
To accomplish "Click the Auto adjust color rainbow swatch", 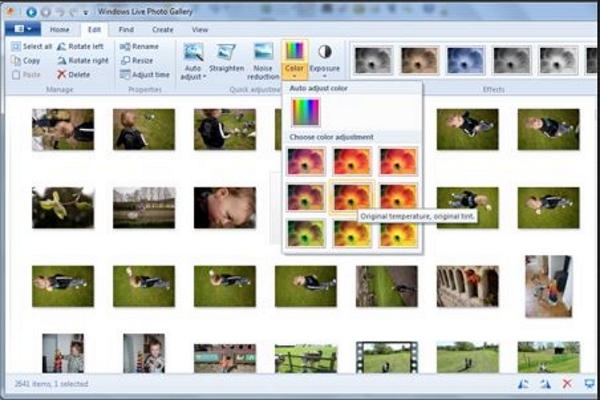I will (x=306, y=112).
